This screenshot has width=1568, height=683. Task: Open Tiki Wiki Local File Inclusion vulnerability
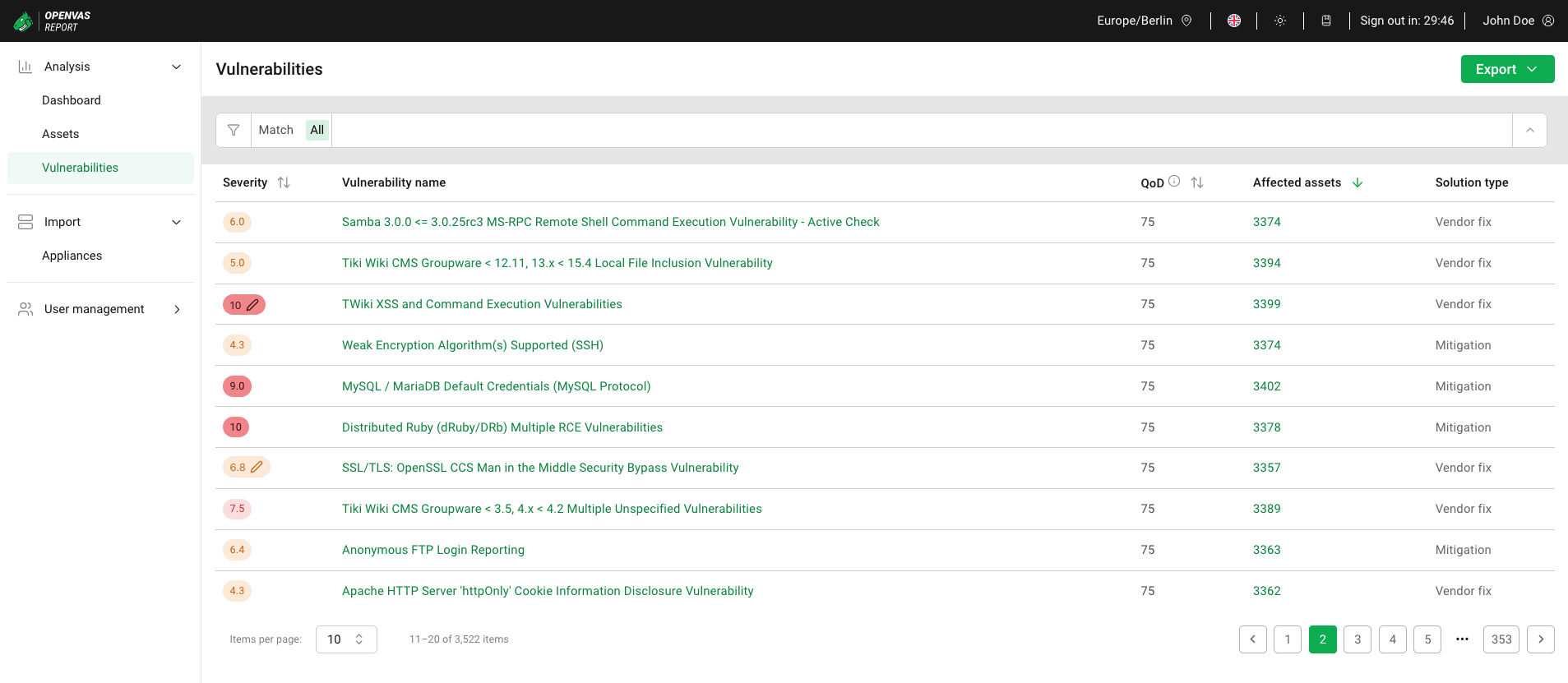(x=557, y=263)
